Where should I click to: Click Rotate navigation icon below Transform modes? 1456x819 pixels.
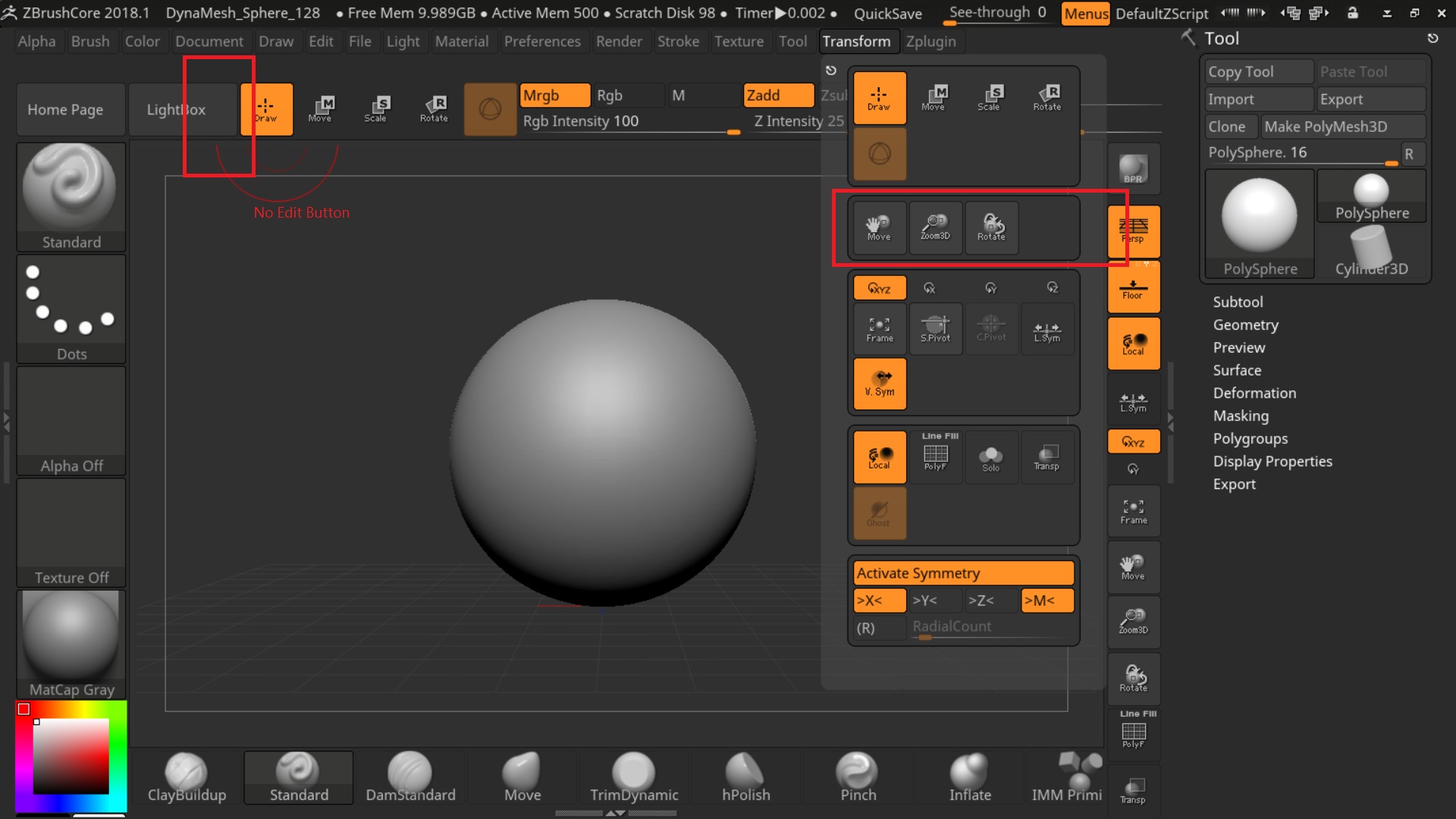click(x=991, y=227)
